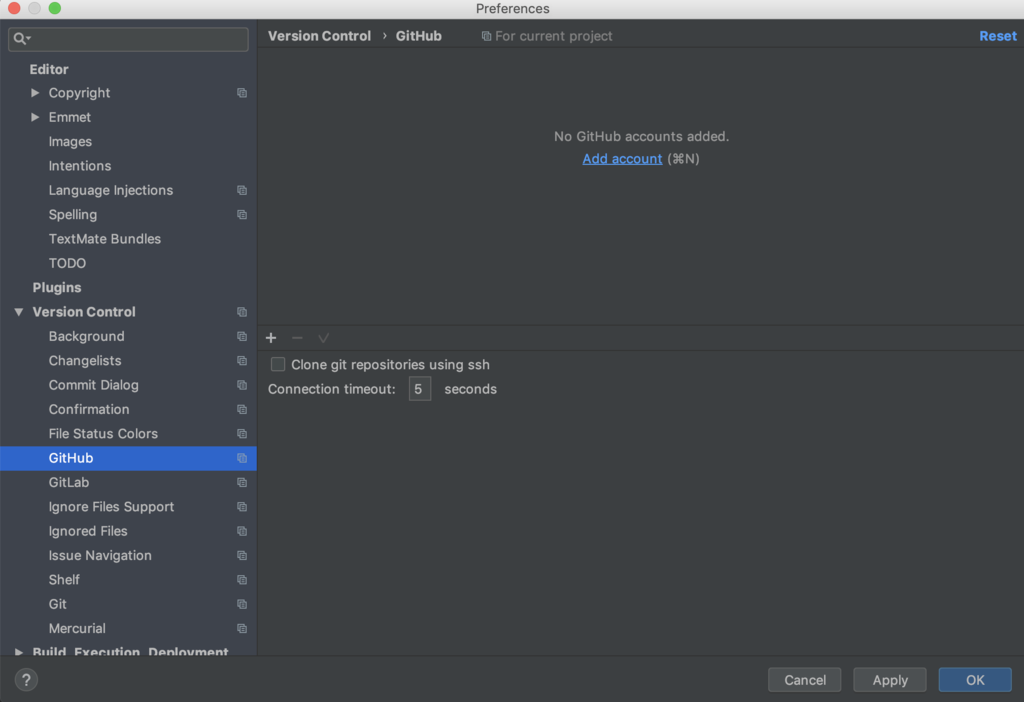
Task: Click project-level icon beside Commit Dialog
Action: pos(242,385)
